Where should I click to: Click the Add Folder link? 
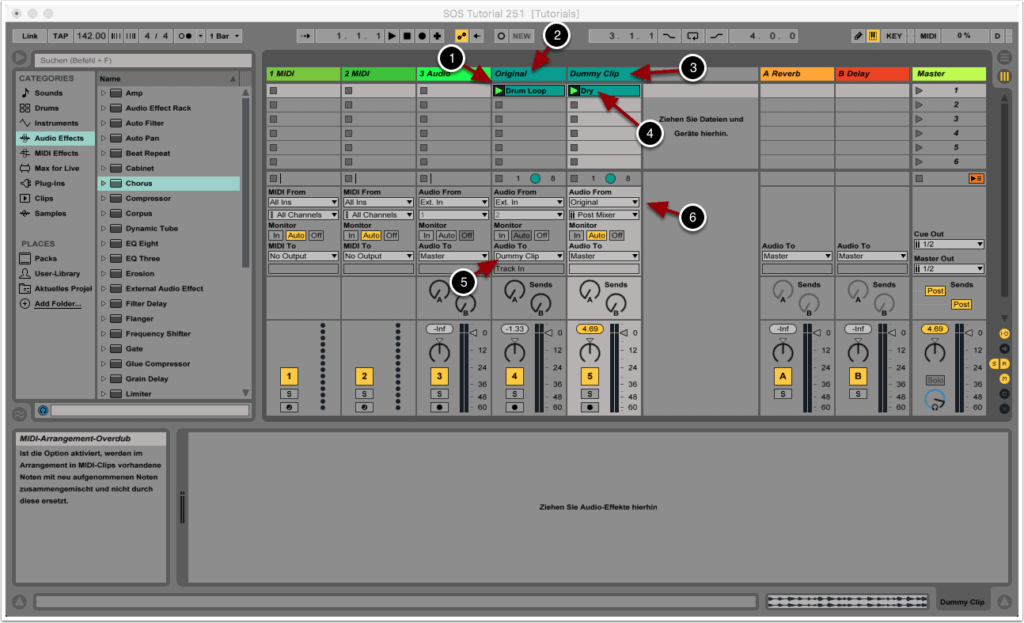tap(59, 303)
